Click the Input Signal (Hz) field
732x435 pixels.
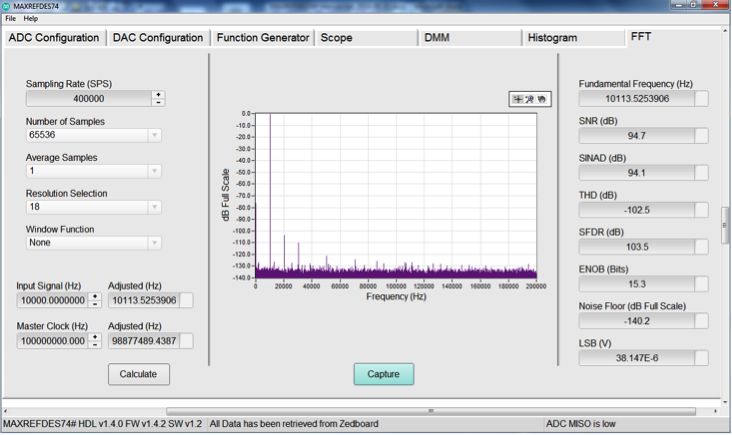[53, 300]
